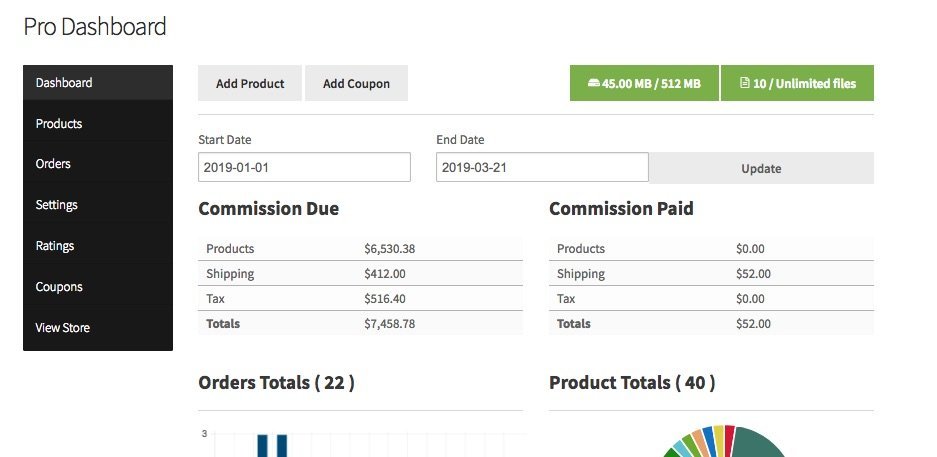Open the Dashboard sidebar item

pos(98,82)
